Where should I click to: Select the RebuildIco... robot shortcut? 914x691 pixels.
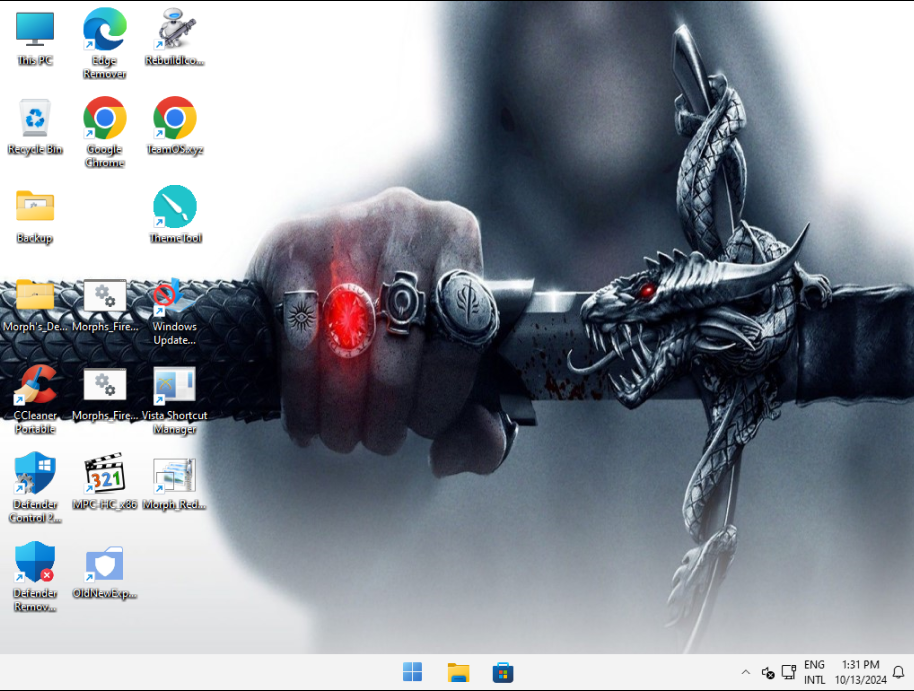[x=175, y=38]
